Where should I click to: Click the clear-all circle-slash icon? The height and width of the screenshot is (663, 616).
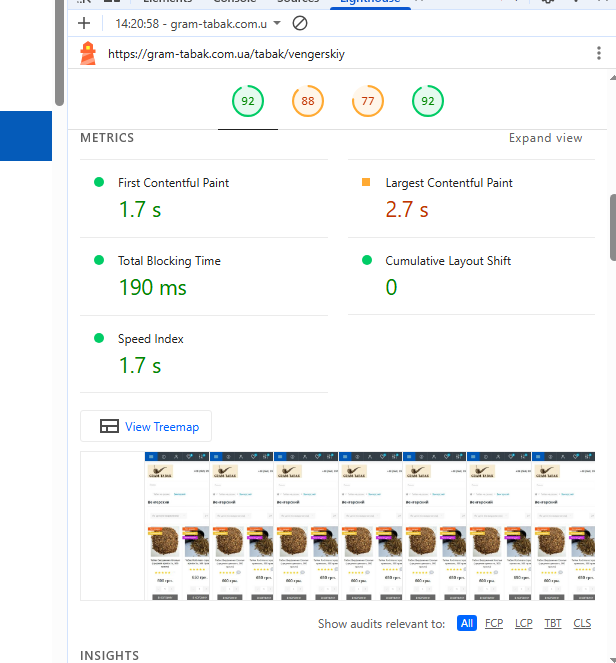click(300, 23)
